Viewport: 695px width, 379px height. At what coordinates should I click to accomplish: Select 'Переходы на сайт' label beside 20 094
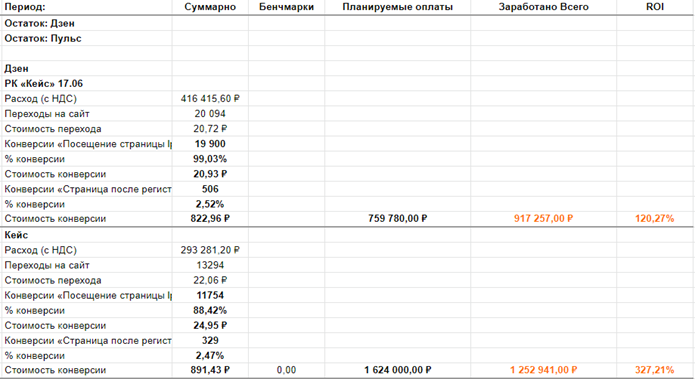(x=47, y=114)
